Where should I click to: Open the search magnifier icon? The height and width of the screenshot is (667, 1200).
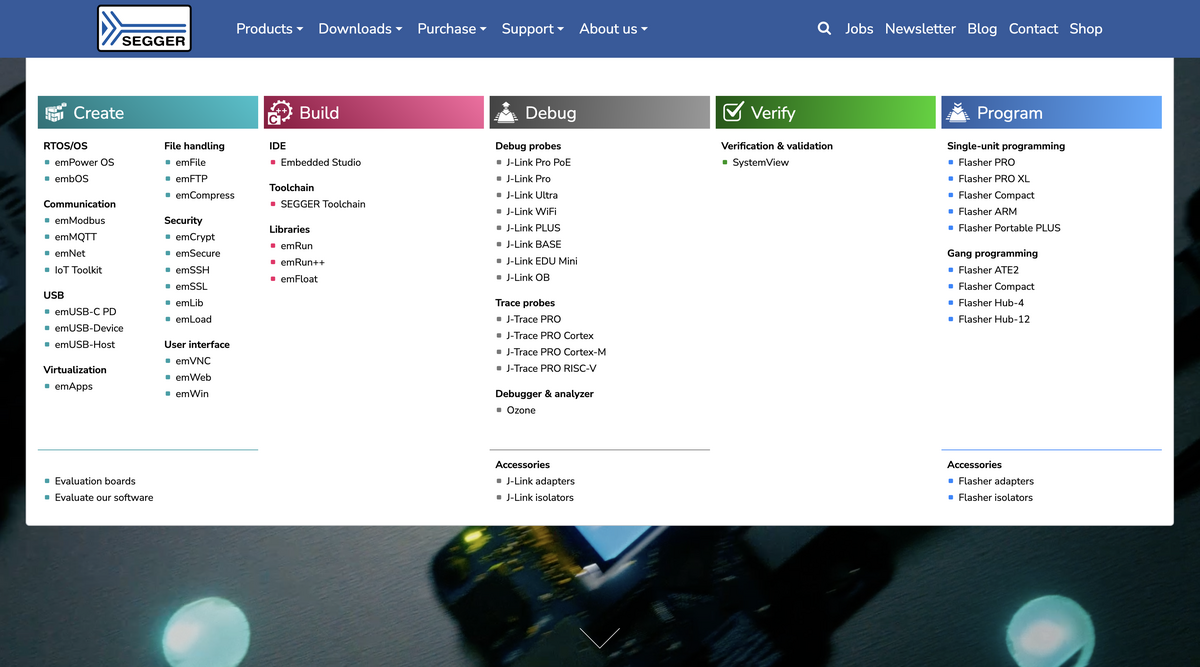(824, 29)
